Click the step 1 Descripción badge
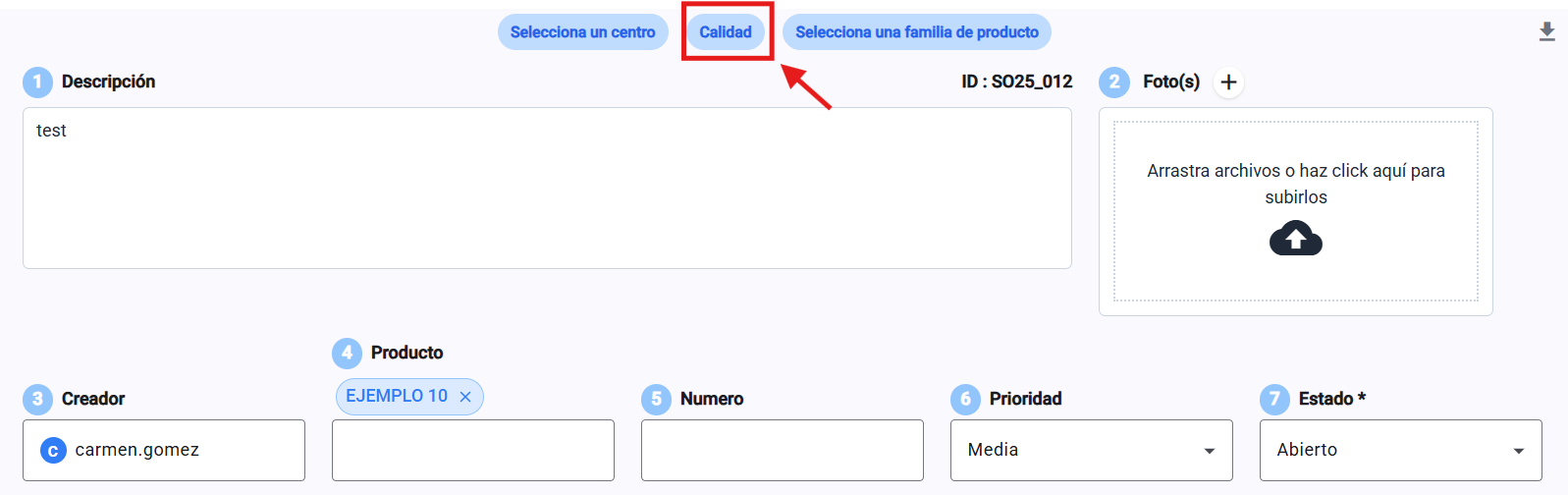1568x495 pixels. 37,82
